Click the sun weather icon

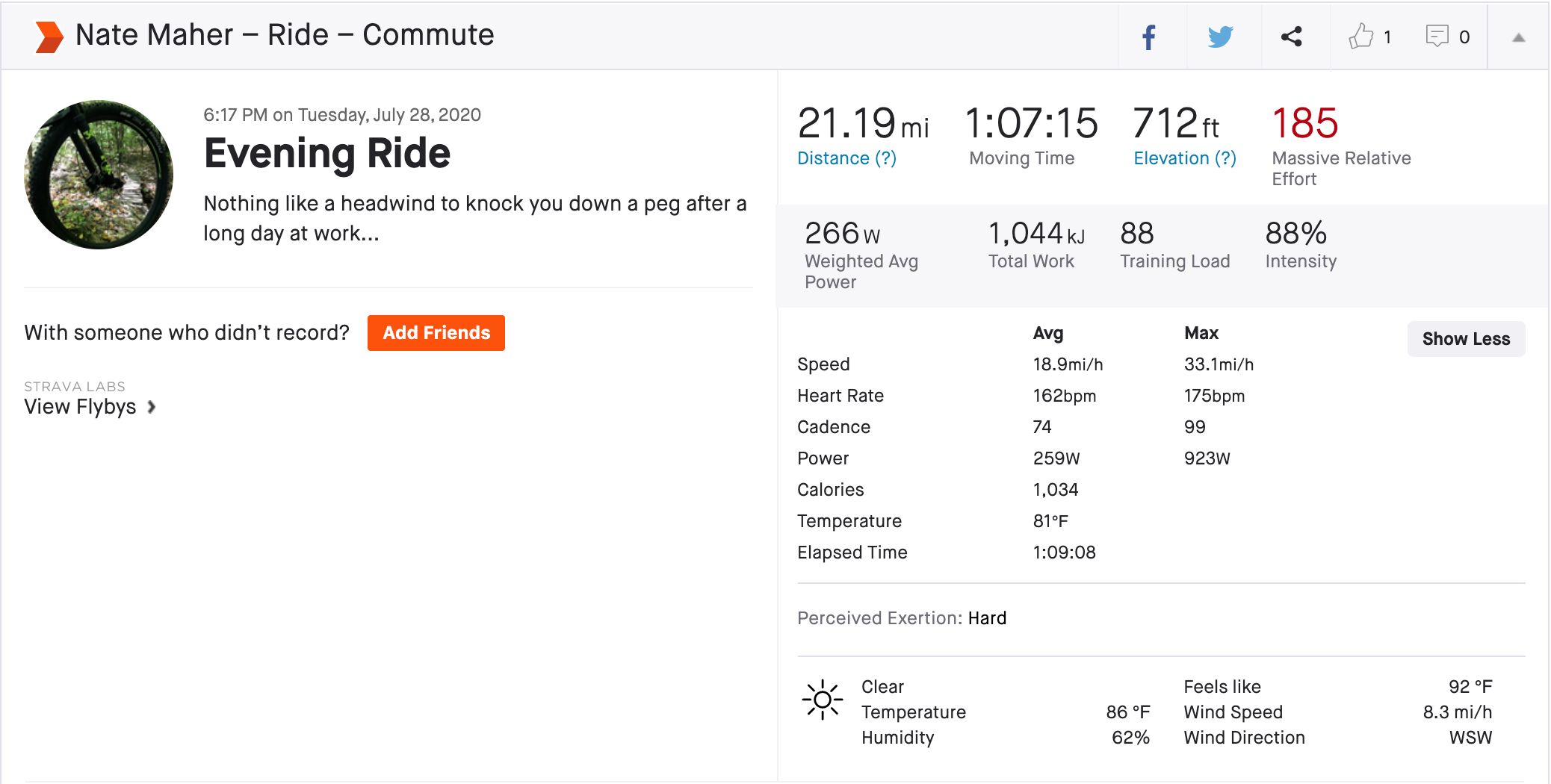[x=823, y=700]
